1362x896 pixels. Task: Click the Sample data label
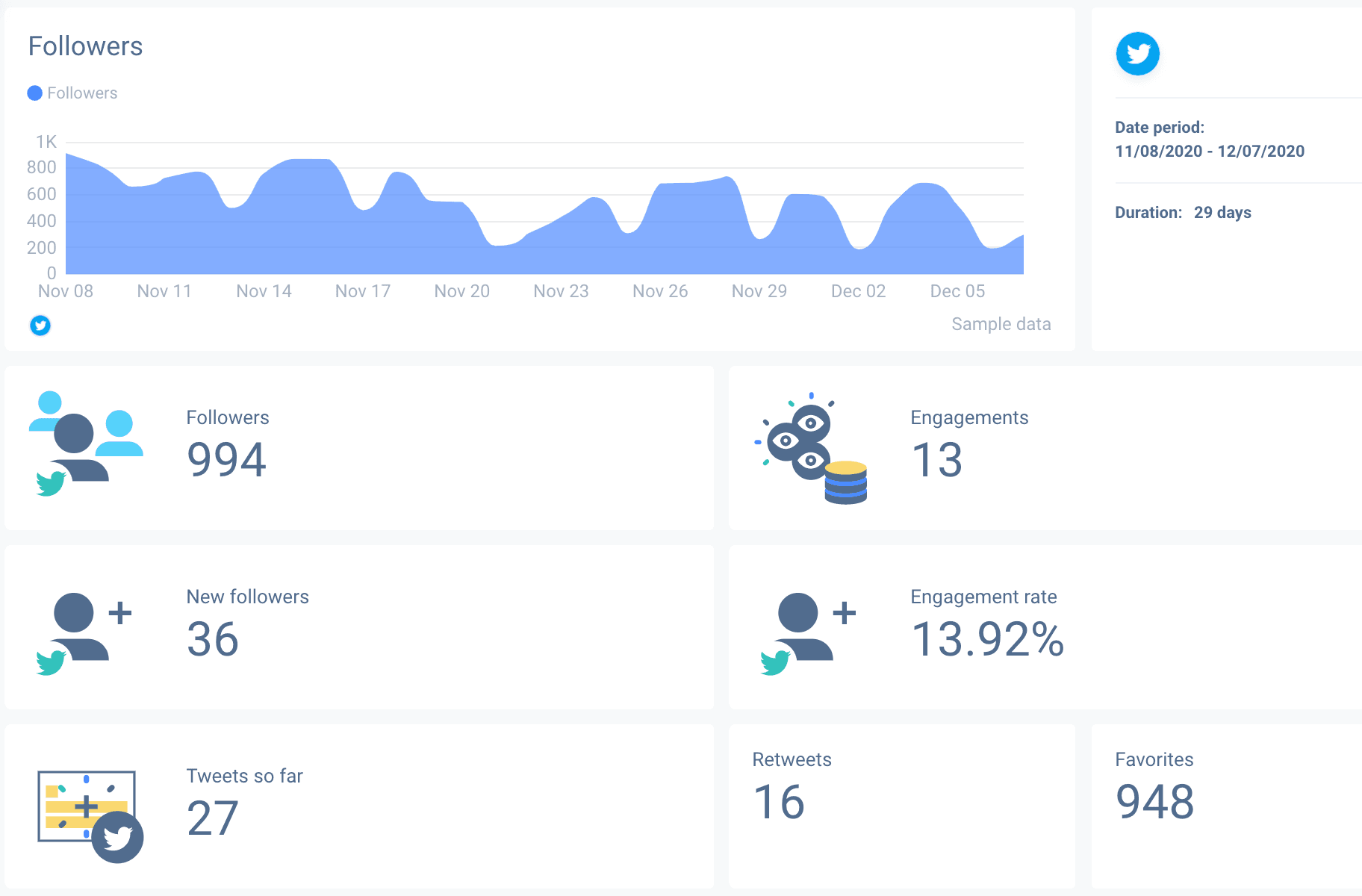click(x=1001, y=324)
